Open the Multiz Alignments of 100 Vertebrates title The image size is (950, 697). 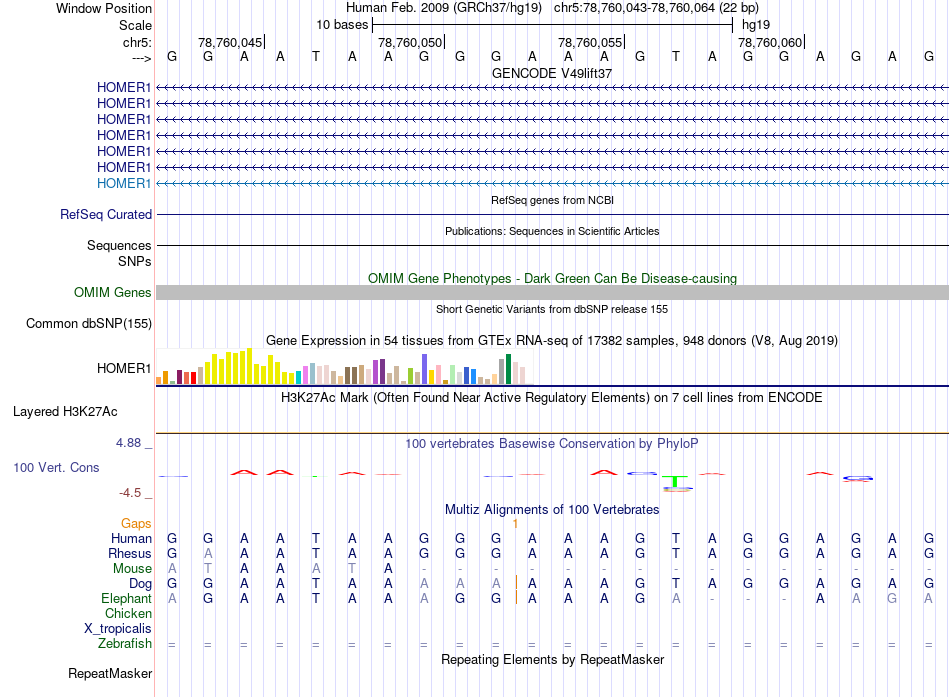pos(552,510)
